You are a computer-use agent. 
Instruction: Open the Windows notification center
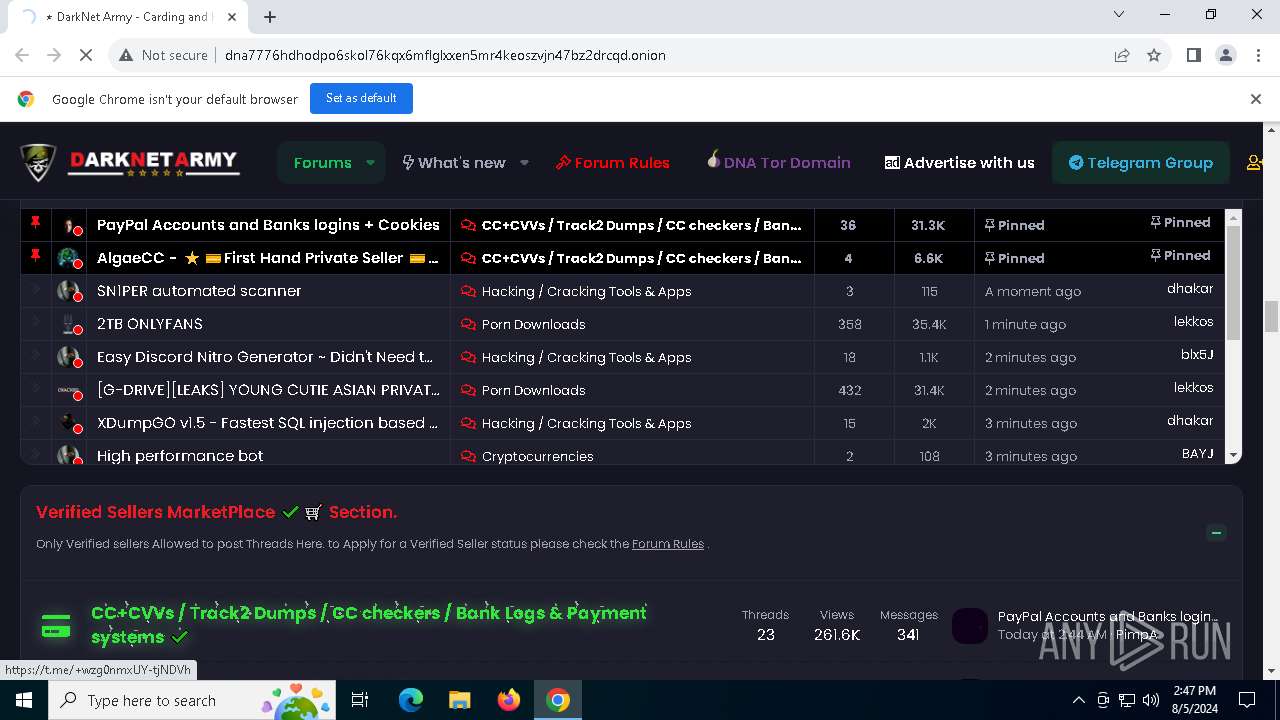[1247, 700]
